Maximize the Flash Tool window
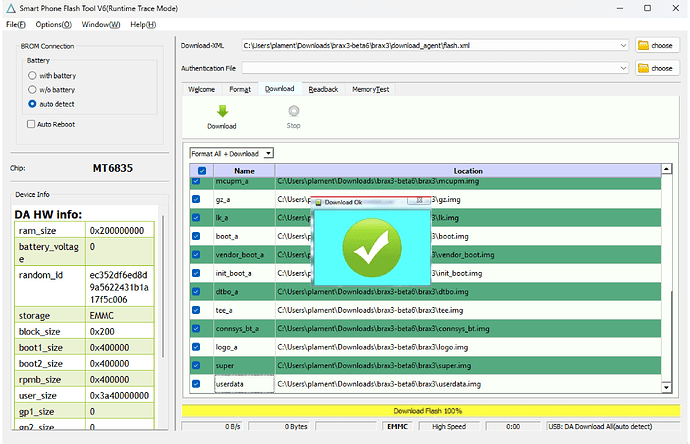The height and width of the screenshot is (444, 690). 647,8
